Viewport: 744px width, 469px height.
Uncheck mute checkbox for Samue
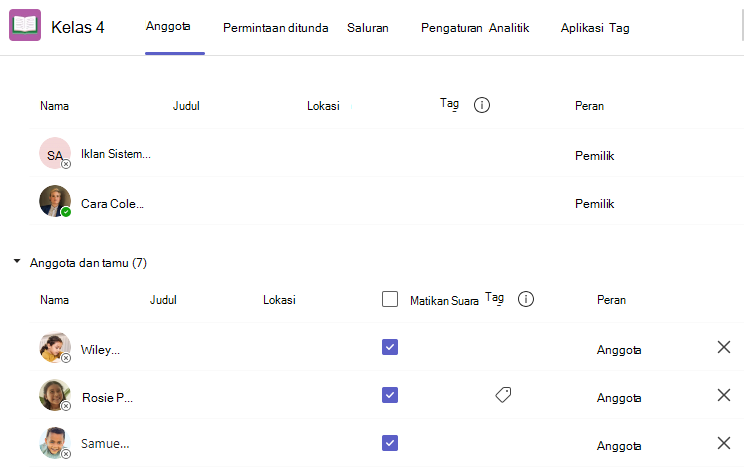(x=390, y=443)
